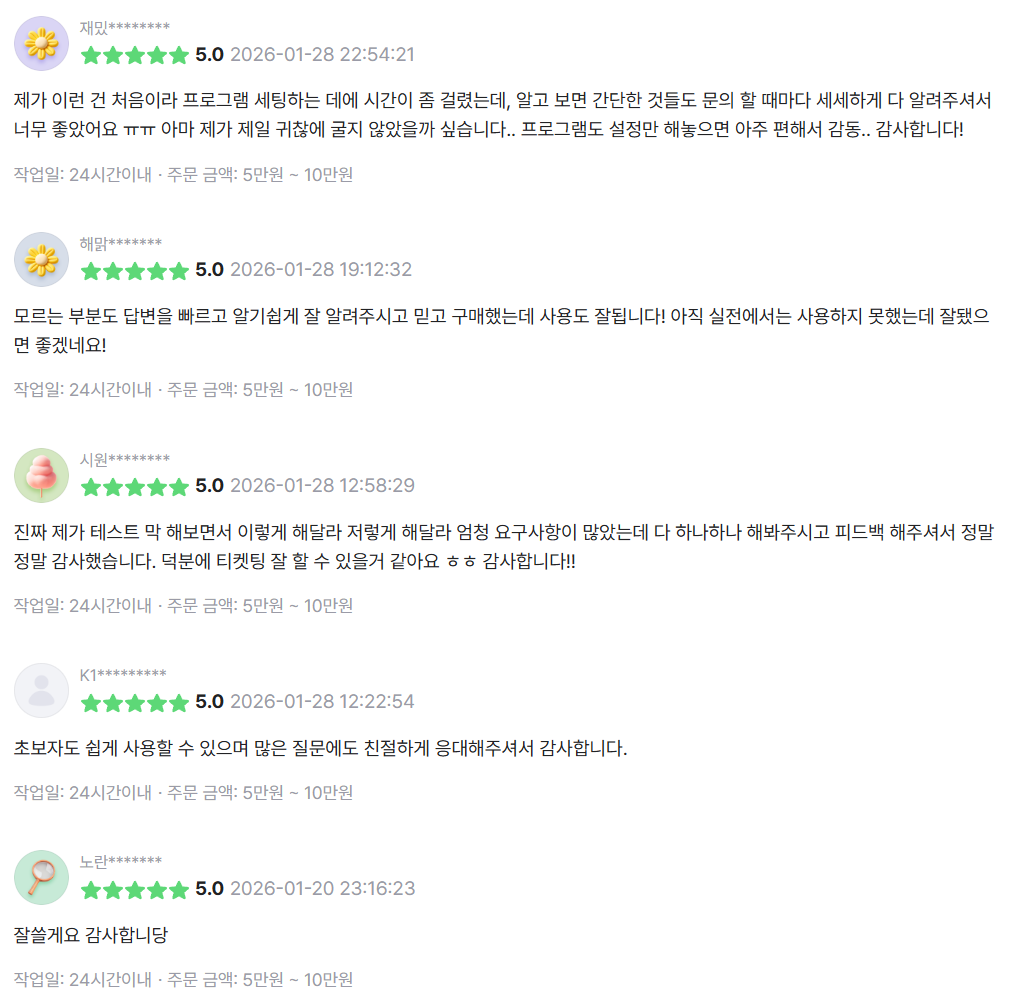Click the username 노란*******
Viewport: 1010px width, 995px height.
pyautogui.click(x=120, y=861)
